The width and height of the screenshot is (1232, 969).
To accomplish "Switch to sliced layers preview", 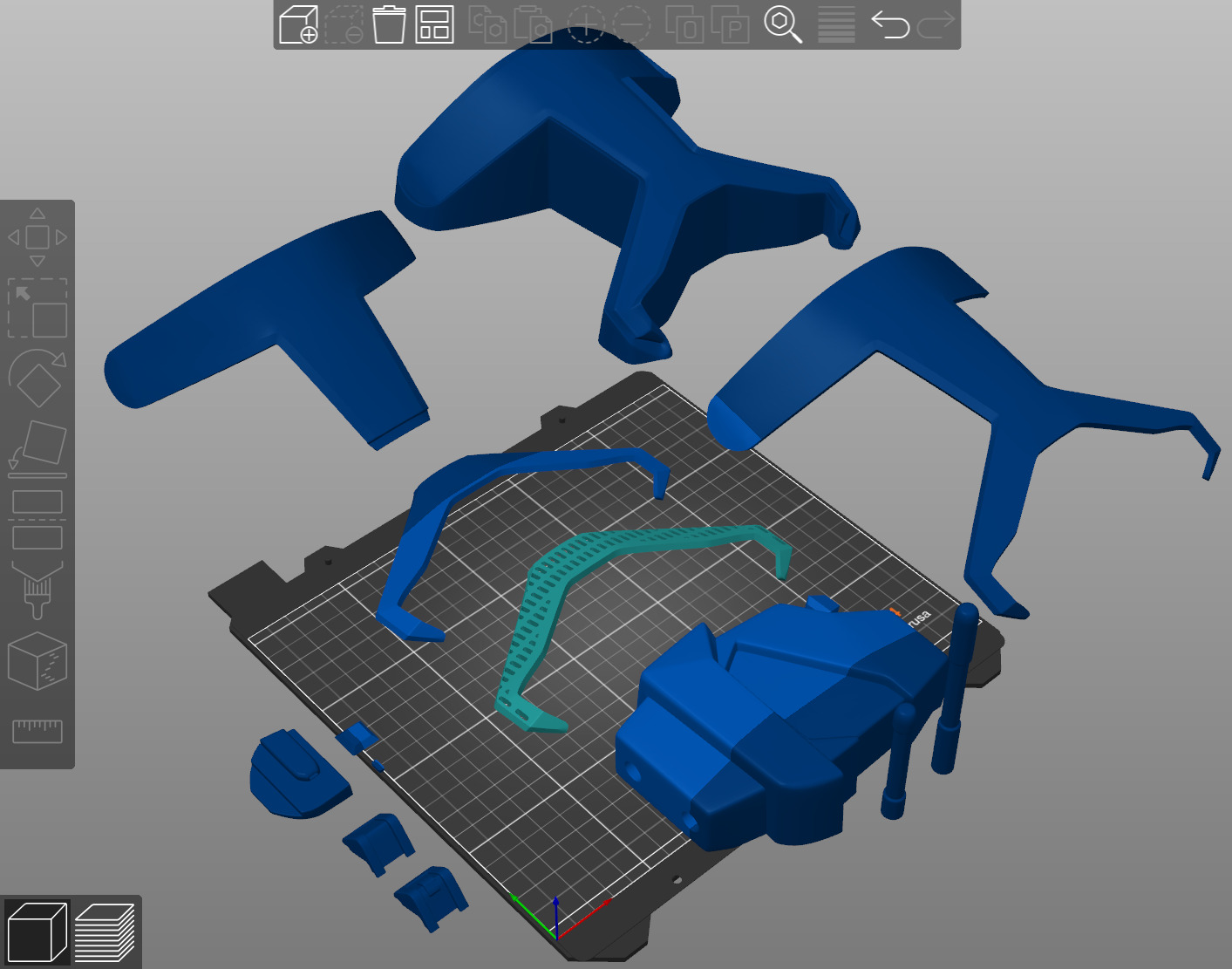I will [105, 931].
